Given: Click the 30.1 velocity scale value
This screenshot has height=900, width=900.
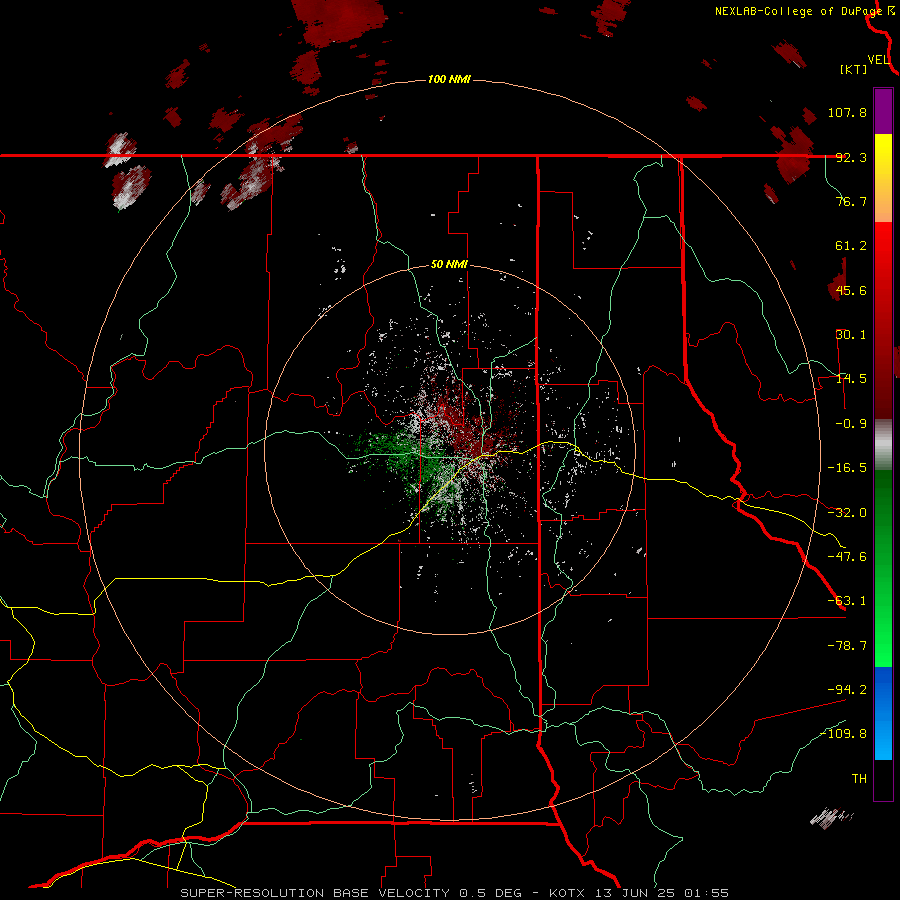Looking at the screenshot, I should pos(851,335).
